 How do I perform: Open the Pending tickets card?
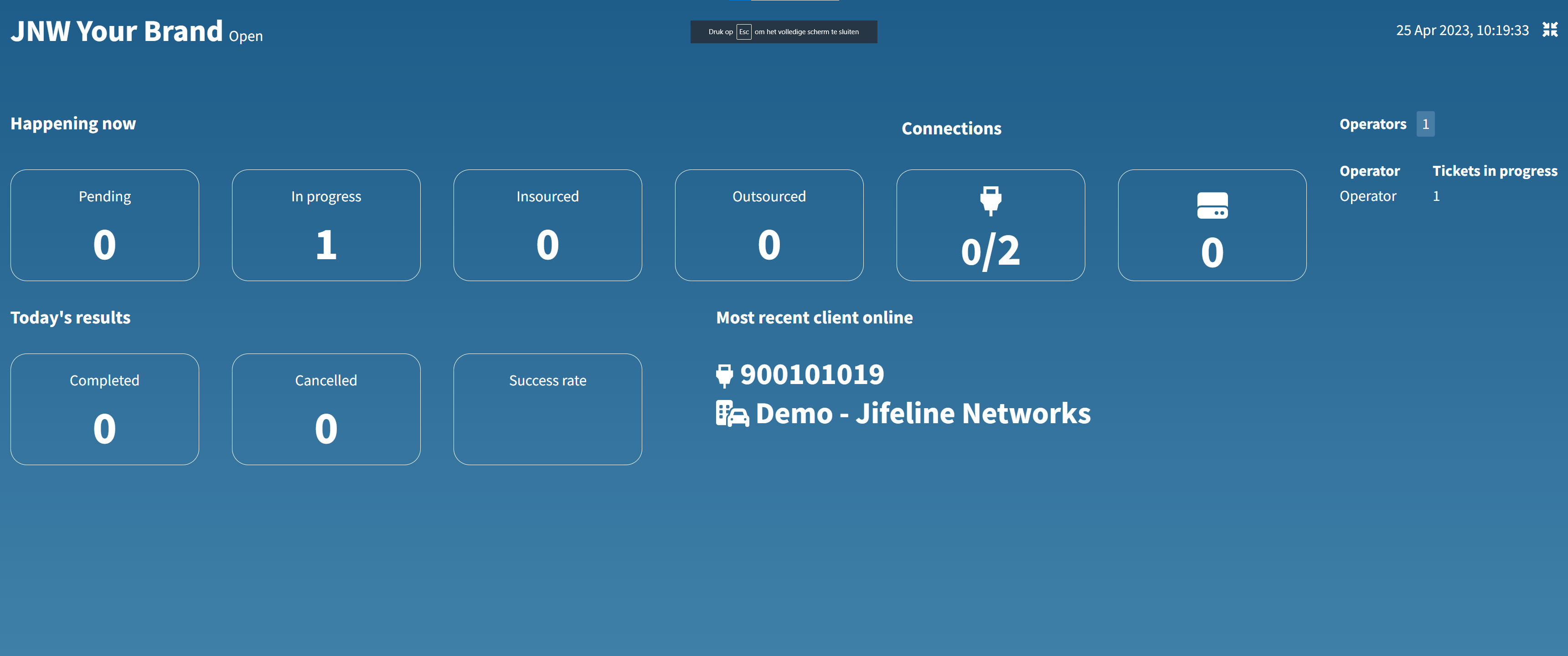(105, 225)
